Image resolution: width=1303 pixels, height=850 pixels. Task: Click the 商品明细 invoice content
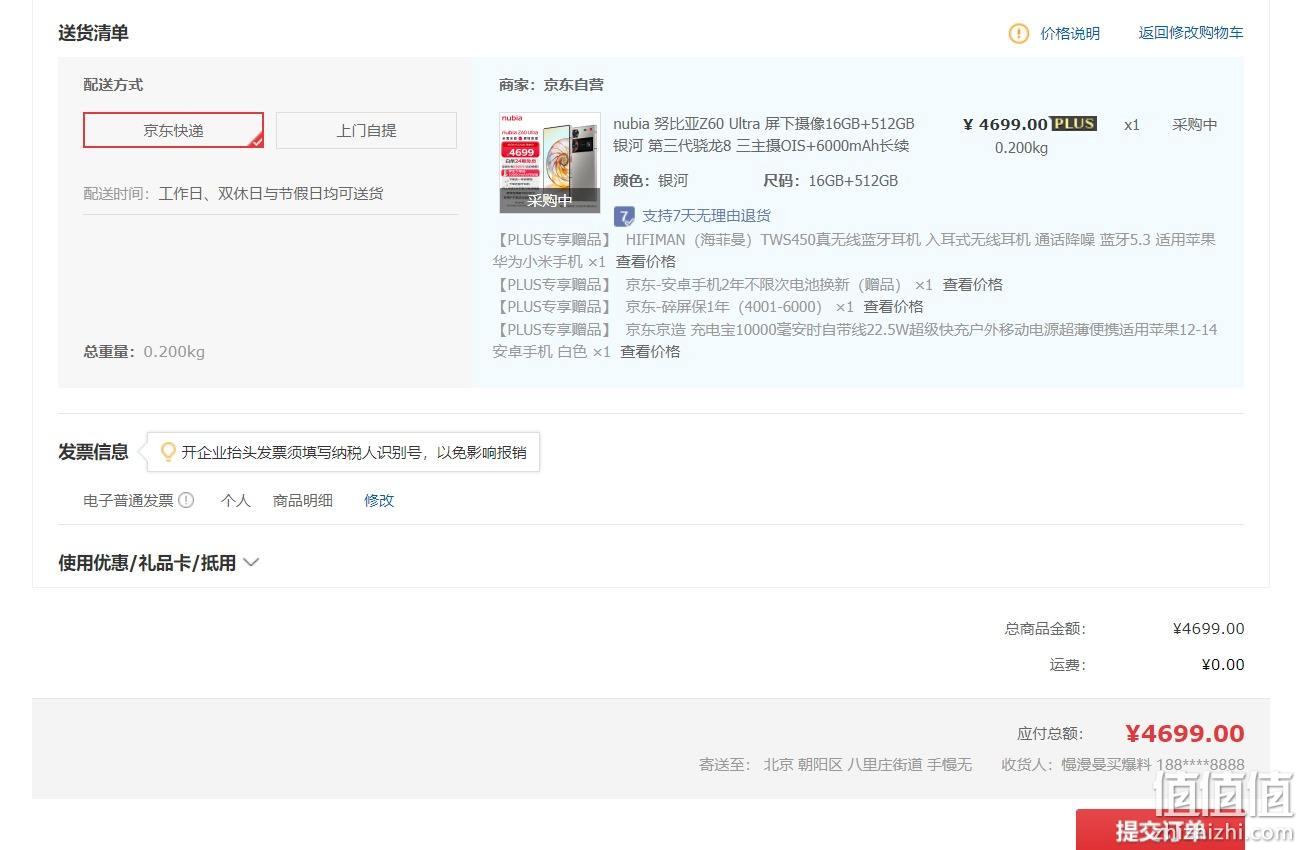click(x=303, y=500)
